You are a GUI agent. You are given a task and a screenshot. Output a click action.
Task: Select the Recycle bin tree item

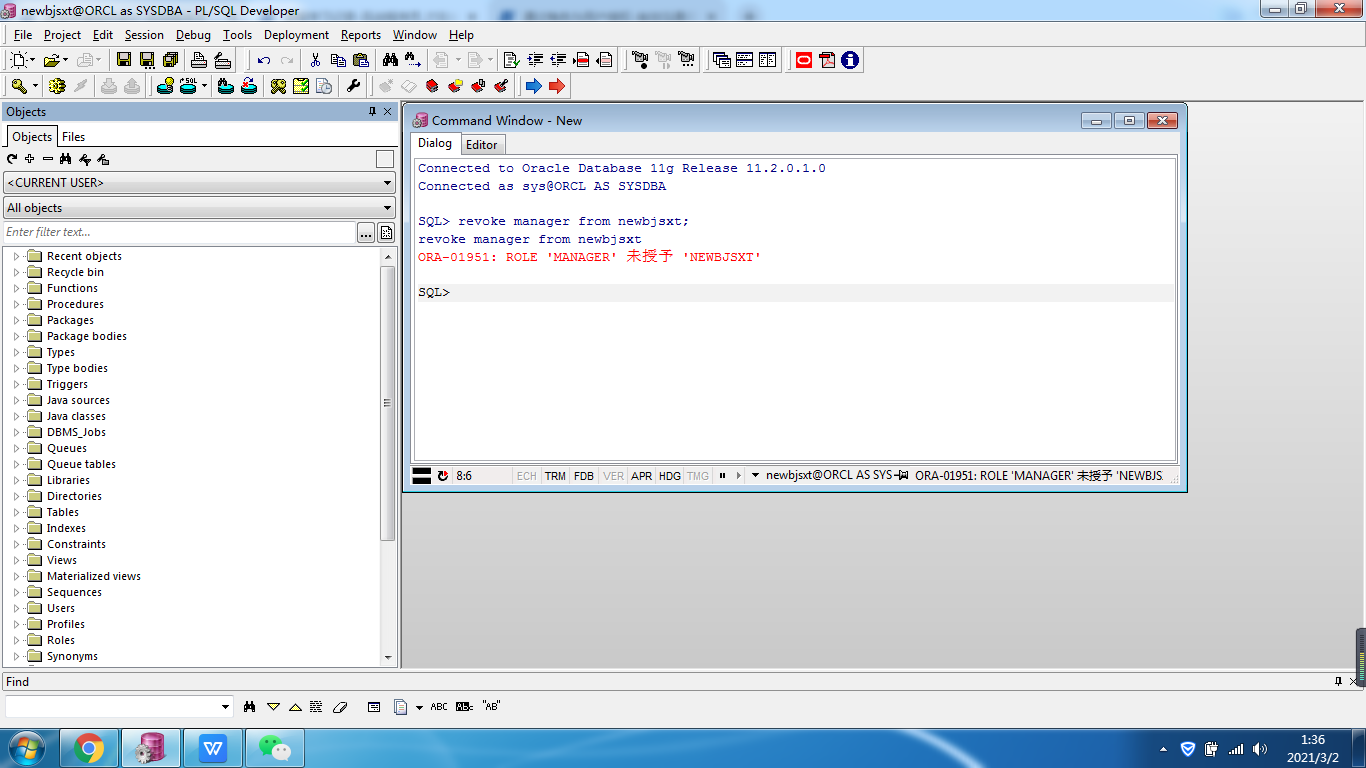pos(75,272)
